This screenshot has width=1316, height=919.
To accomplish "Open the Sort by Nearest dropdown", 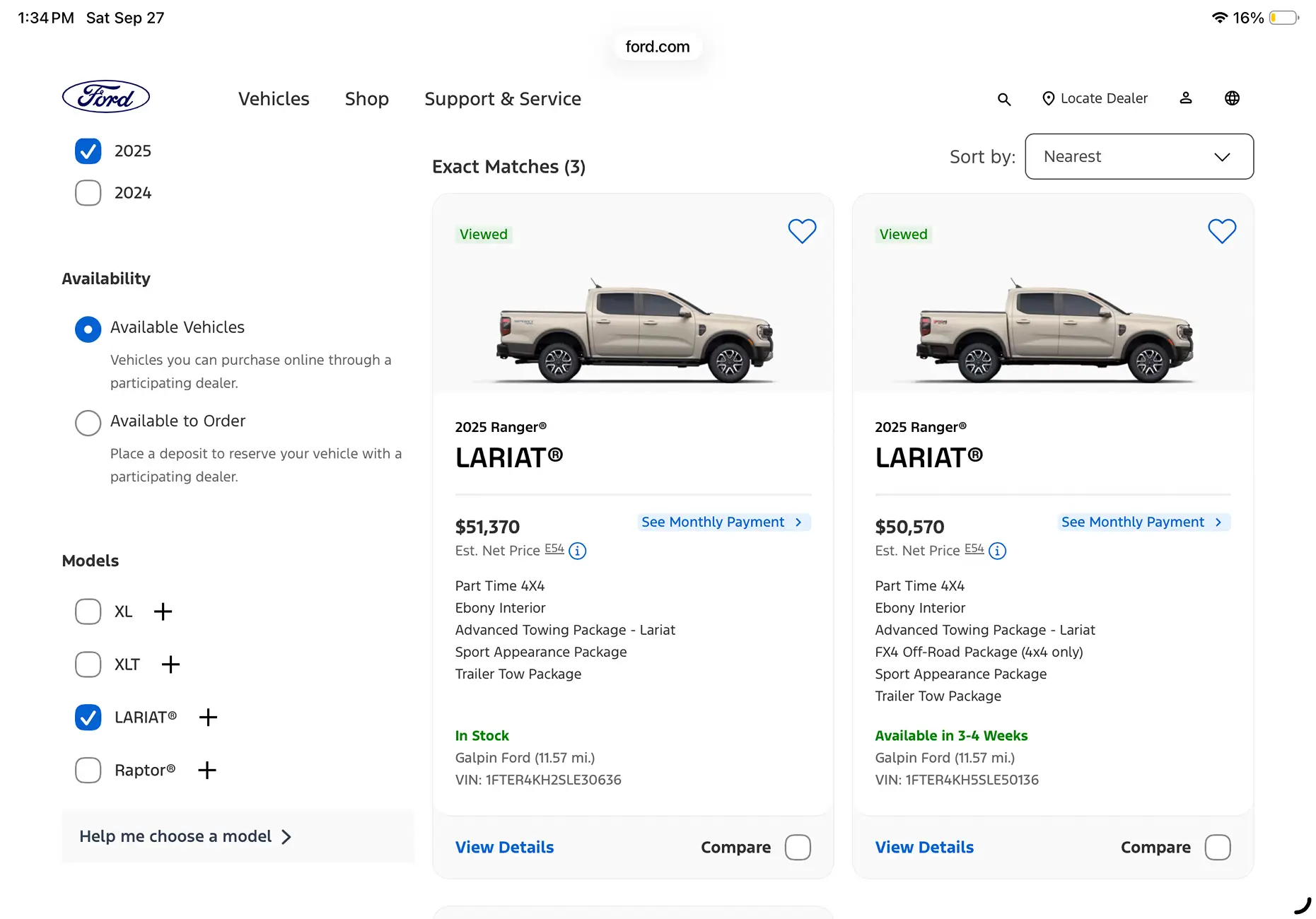I will pos(1139,156).
